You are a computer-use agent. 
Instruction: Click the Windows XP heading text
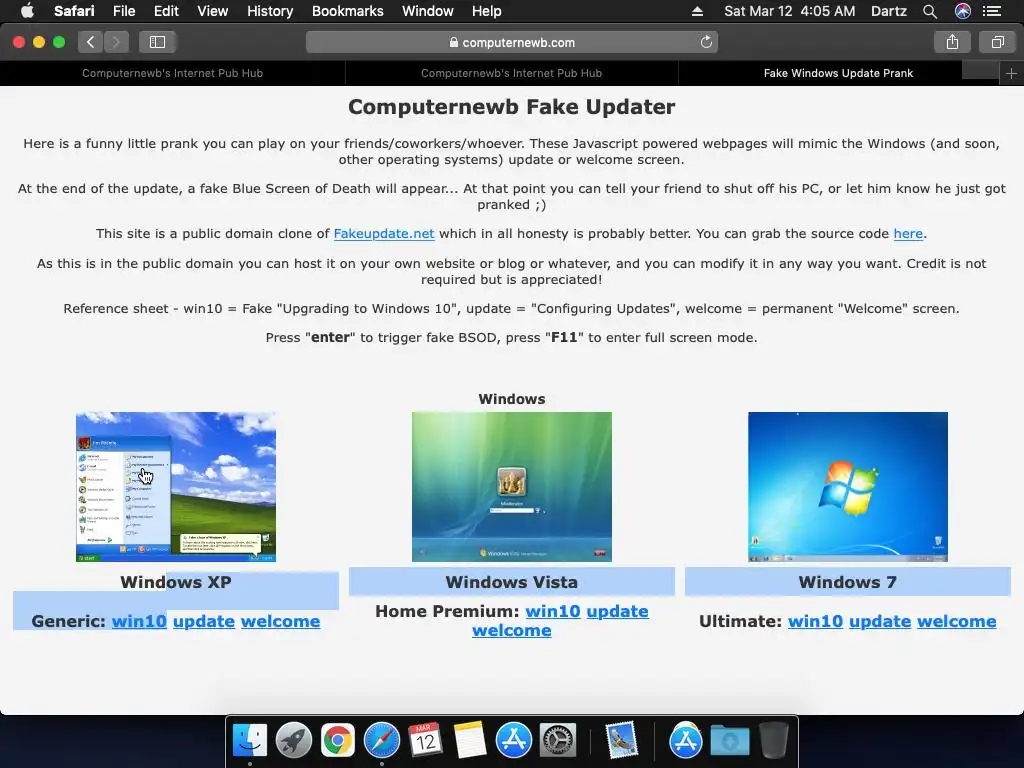[x=176, y=582]
